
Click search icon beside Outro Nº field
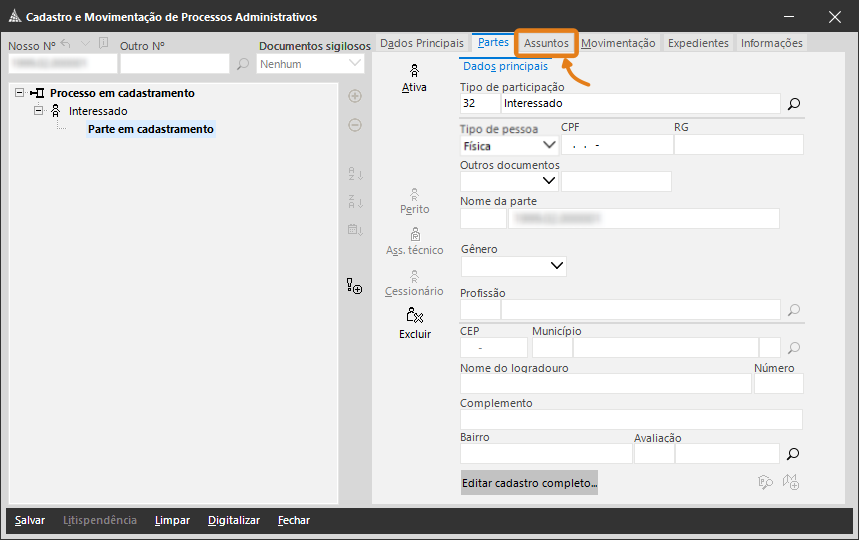click(x=243, y=64)
